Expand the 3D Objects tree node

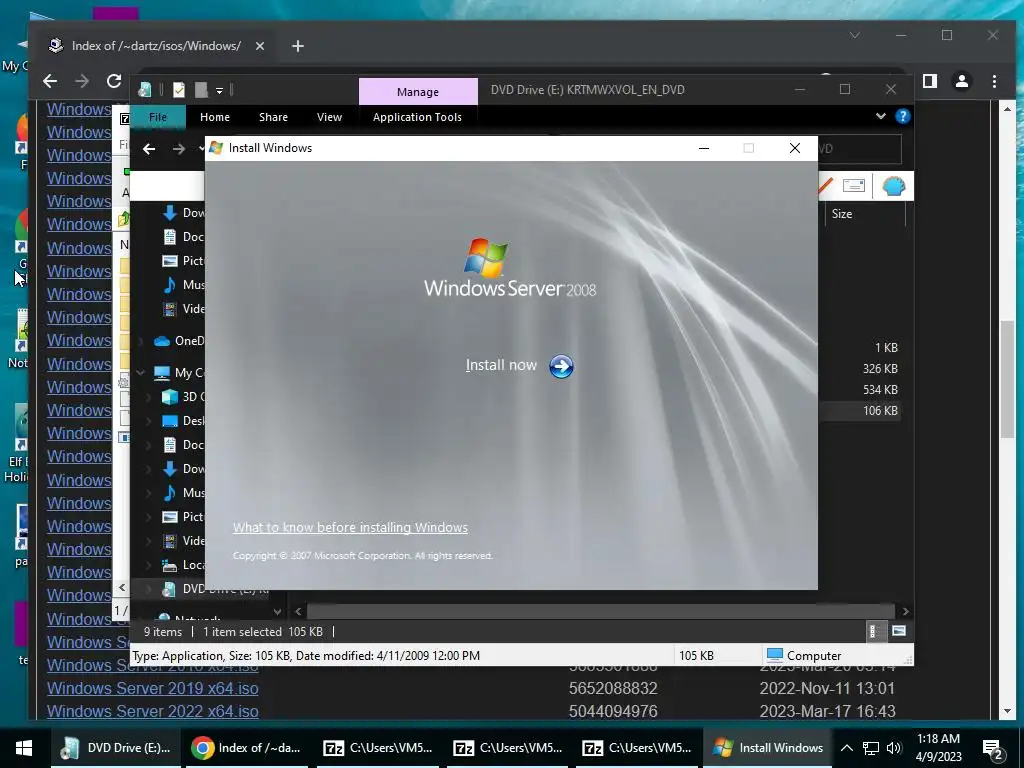point(148,396)
